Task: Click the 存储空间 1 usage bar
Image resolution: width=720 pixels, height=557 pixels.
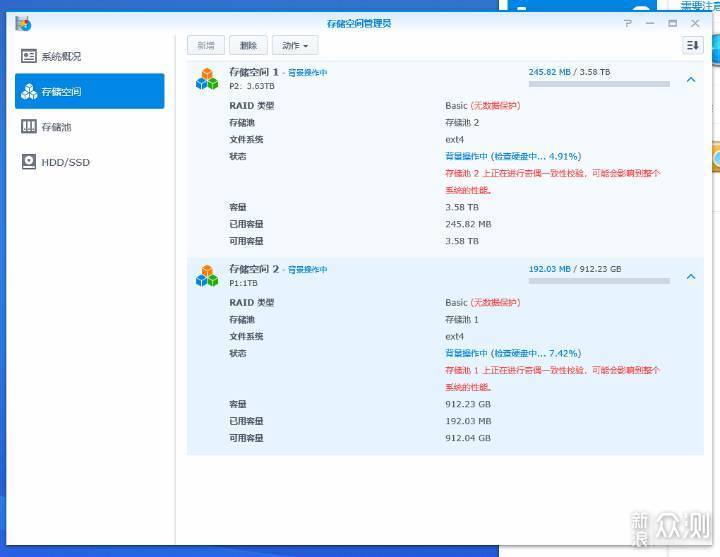Action: [599, 84]
